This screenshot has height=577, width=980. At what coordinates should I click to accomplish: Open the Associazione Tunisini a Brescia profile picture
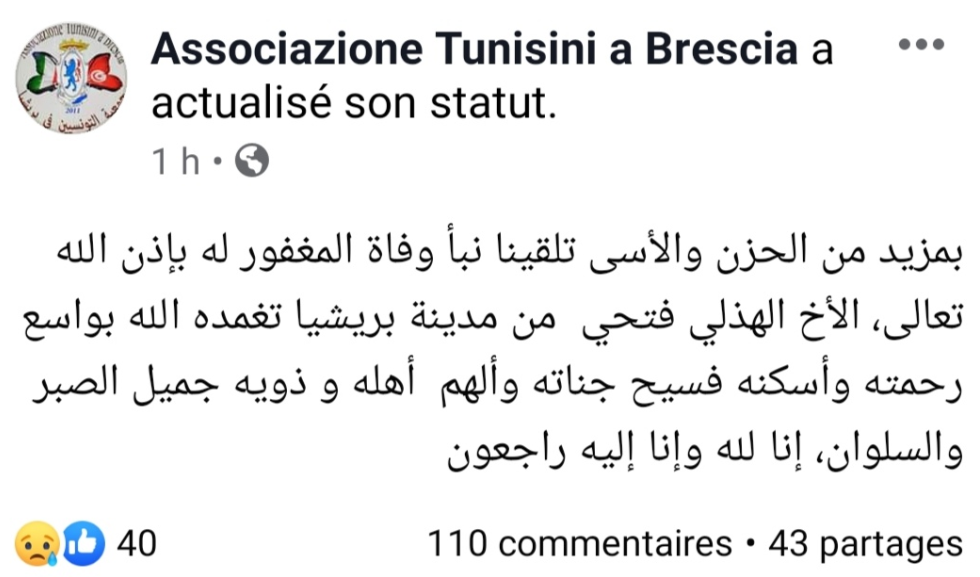coord(71,78)
